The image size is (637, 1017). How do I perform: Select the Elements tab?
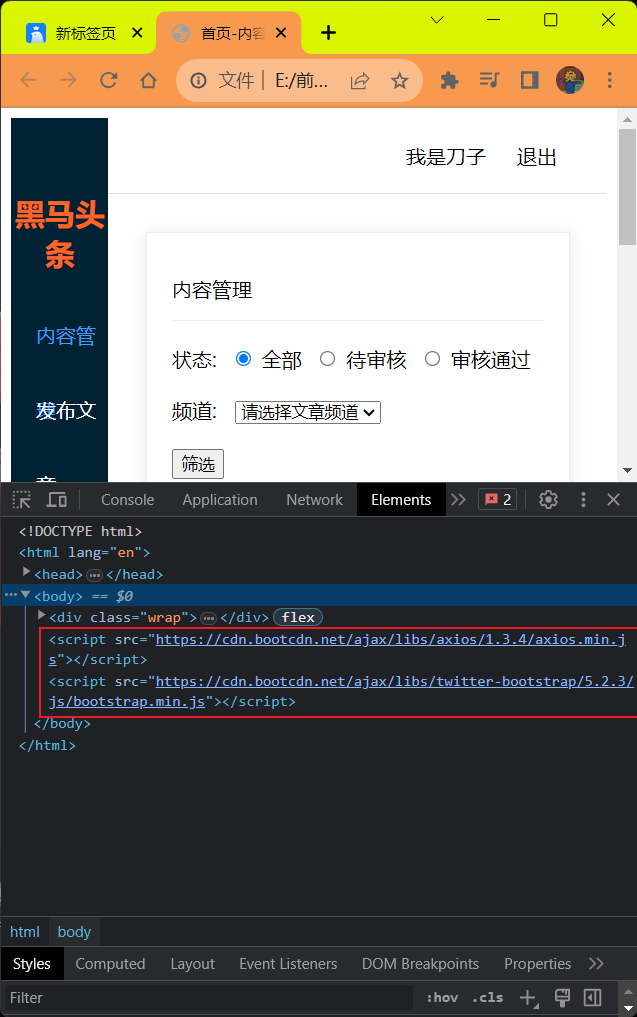[x=401, y=500]
